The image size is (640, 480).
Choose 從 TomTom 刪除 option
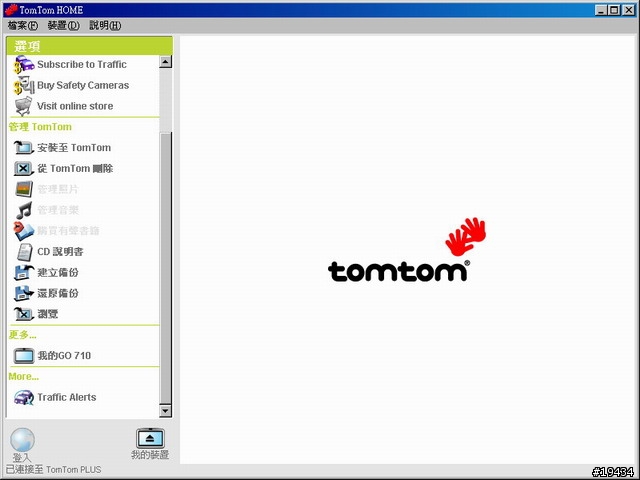tap(75, 169)
